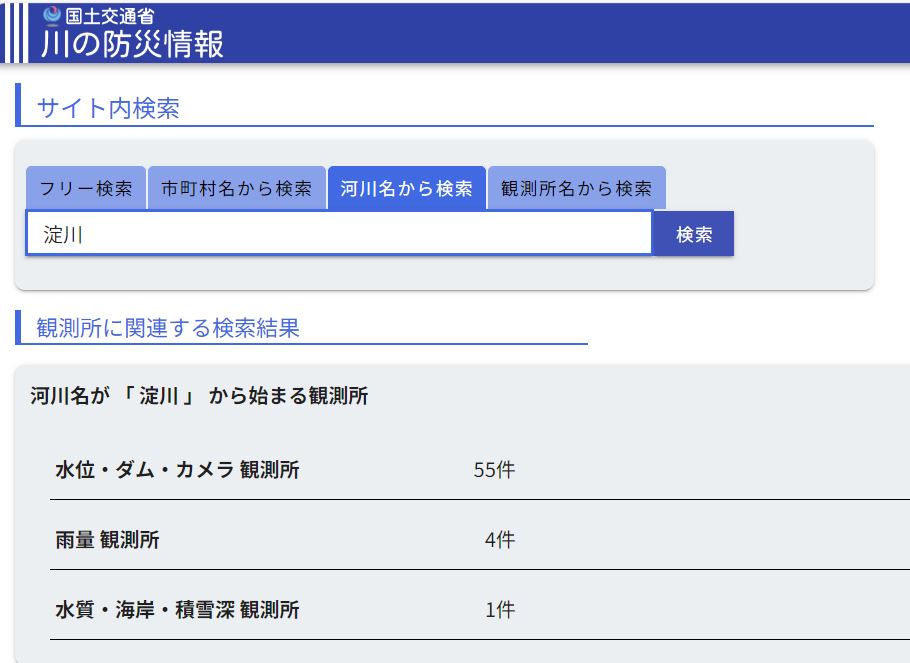Viewport: 910px width, 663px height.
Task: Open 水位・ダム・カメラ 観測所 results
Action: coord(177,470)
